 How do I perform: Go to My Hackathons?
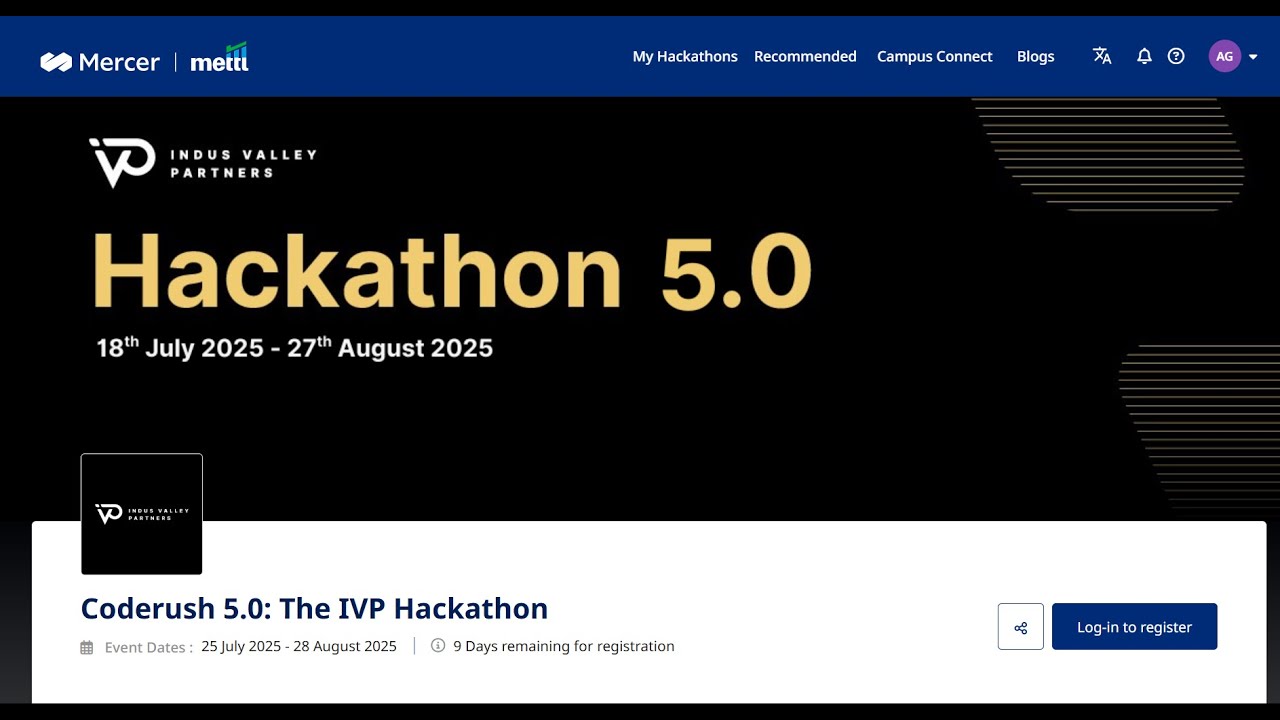click(685, 56)
